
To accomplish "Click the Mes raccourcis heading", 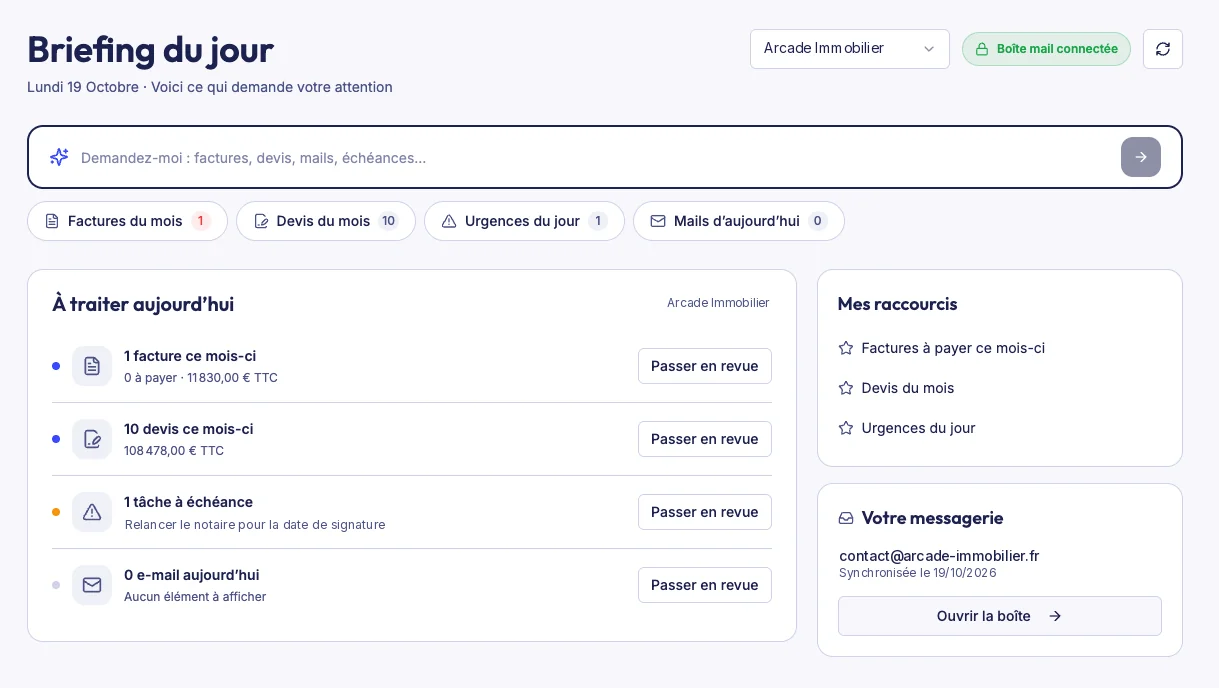I will click(897, 304).
